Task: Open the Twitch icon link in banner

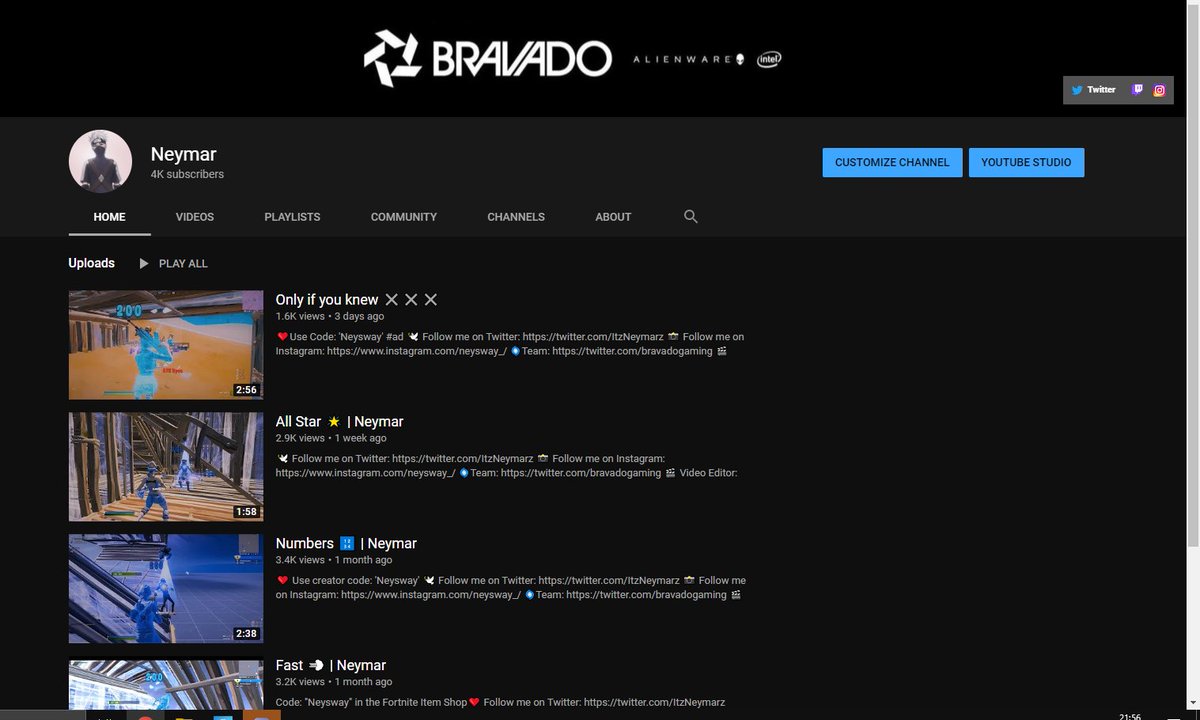Action: tap(1138, 90)
